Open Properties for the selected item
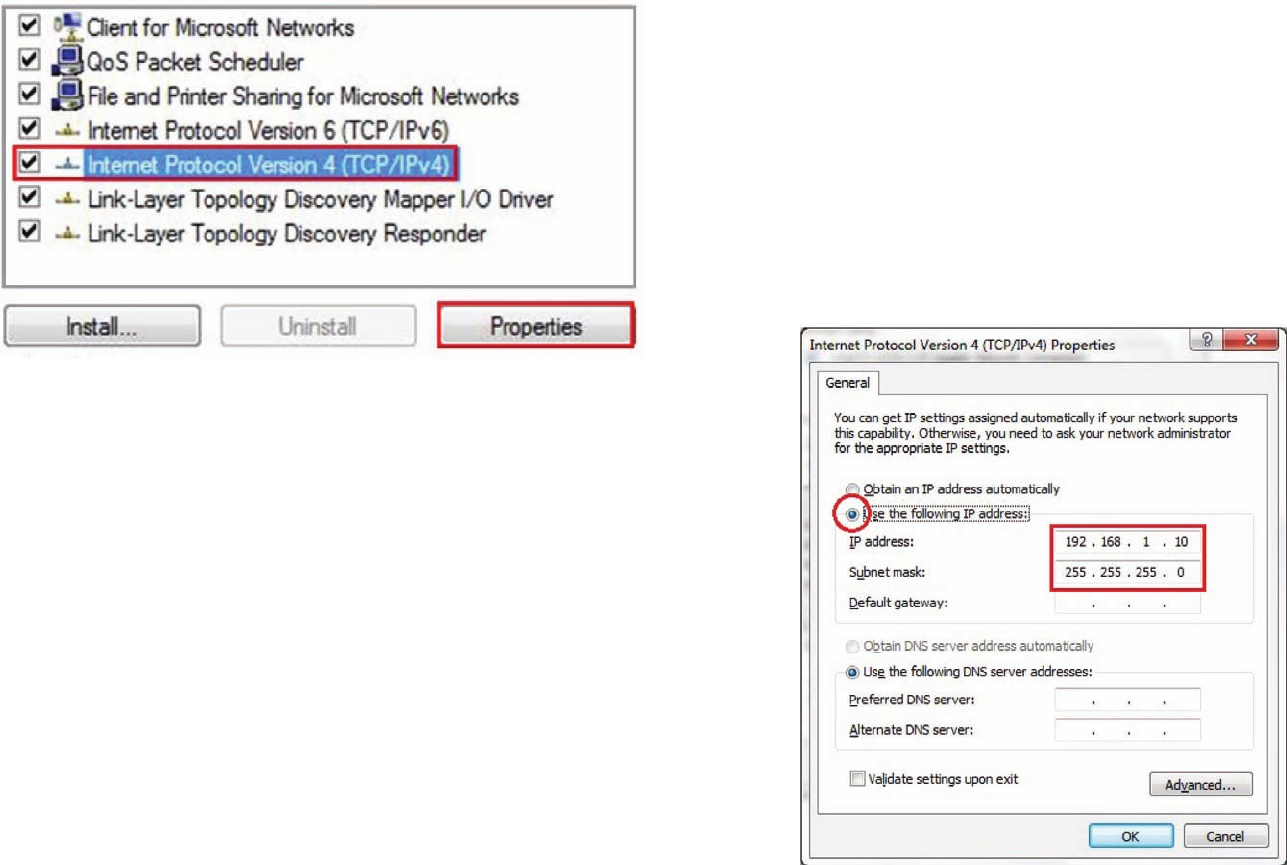The width and height of the screenshot is (1287, 865). (536, 326)
